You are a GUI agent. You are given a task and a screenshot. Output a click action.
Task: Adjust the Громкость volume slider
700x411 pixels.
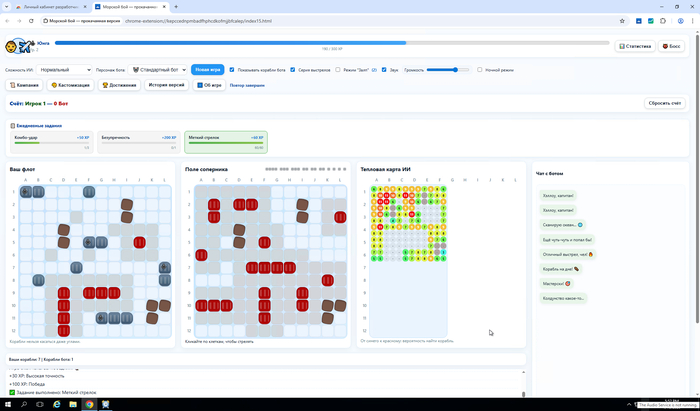[456, 70]
